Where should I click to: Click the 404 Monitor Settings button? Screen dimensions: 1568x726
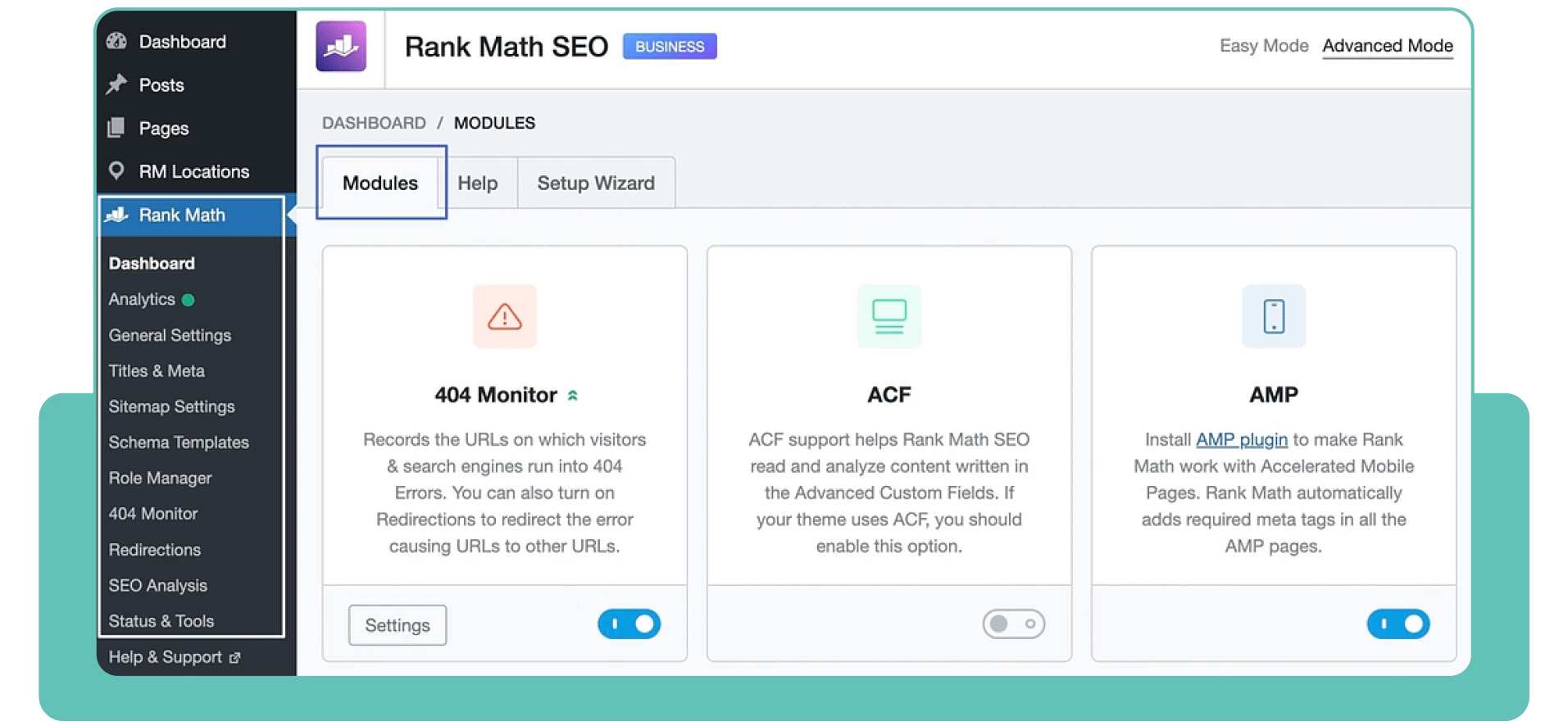398,625
